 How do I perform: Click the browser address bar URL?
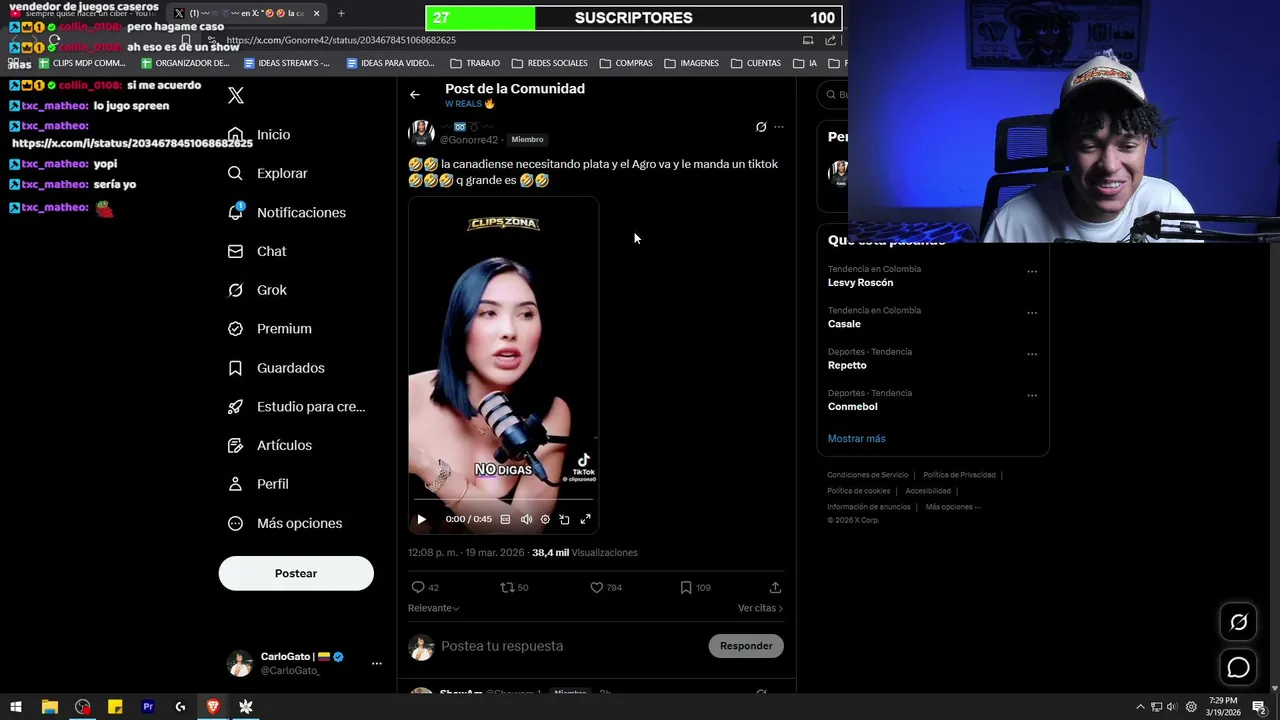tap(341, 40)
